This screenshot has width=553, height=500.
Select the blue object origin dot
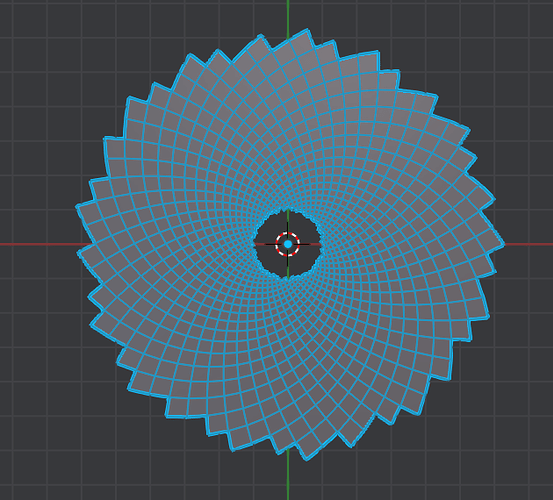[x=288, y=244]
